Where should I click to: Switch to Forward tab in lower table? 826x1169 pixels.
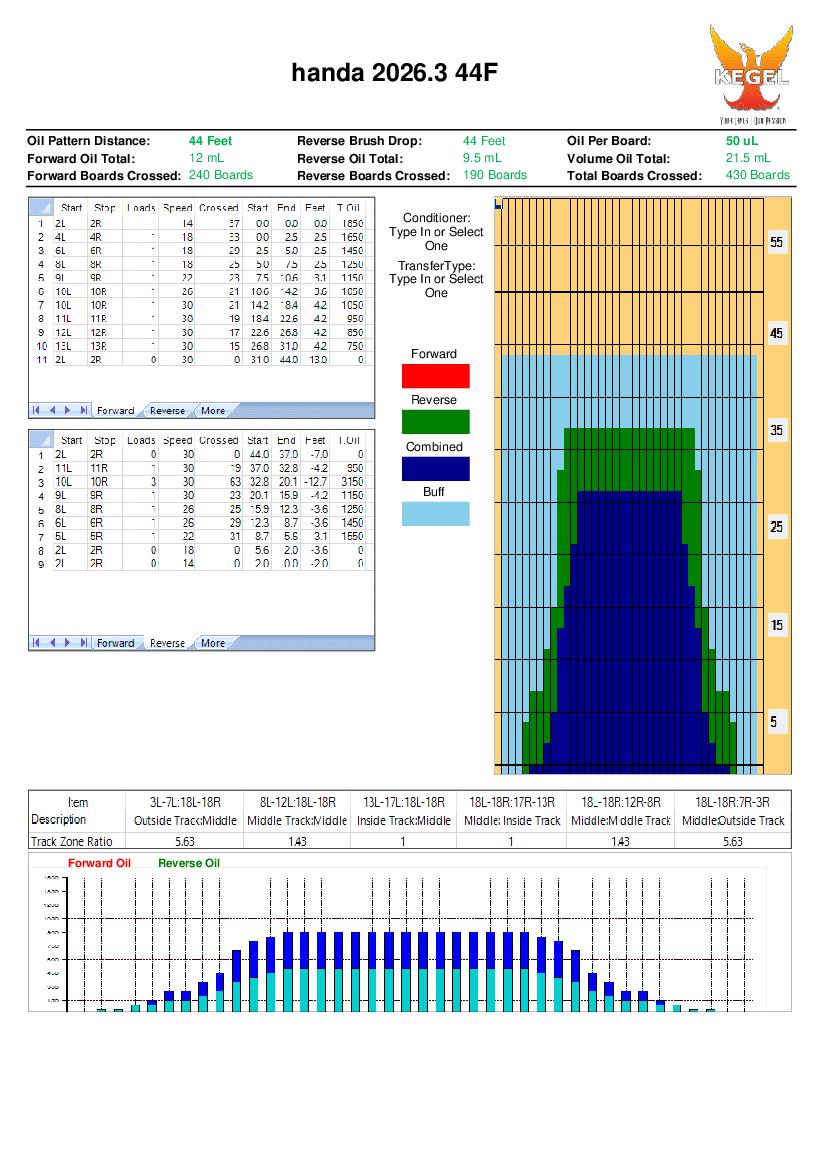pos(115,643)
